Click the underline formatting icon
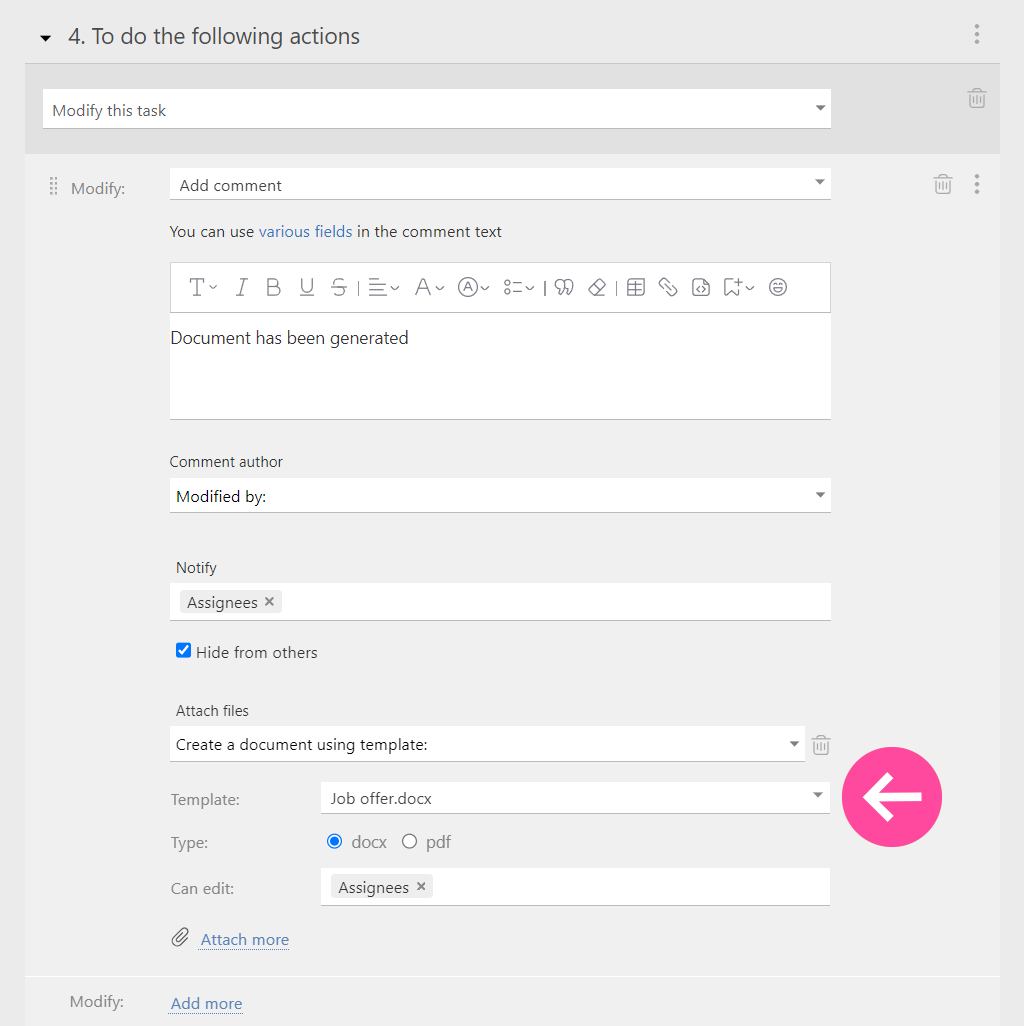The height and width of the screenshot is (1026, 1024). (x=306, y=287)
